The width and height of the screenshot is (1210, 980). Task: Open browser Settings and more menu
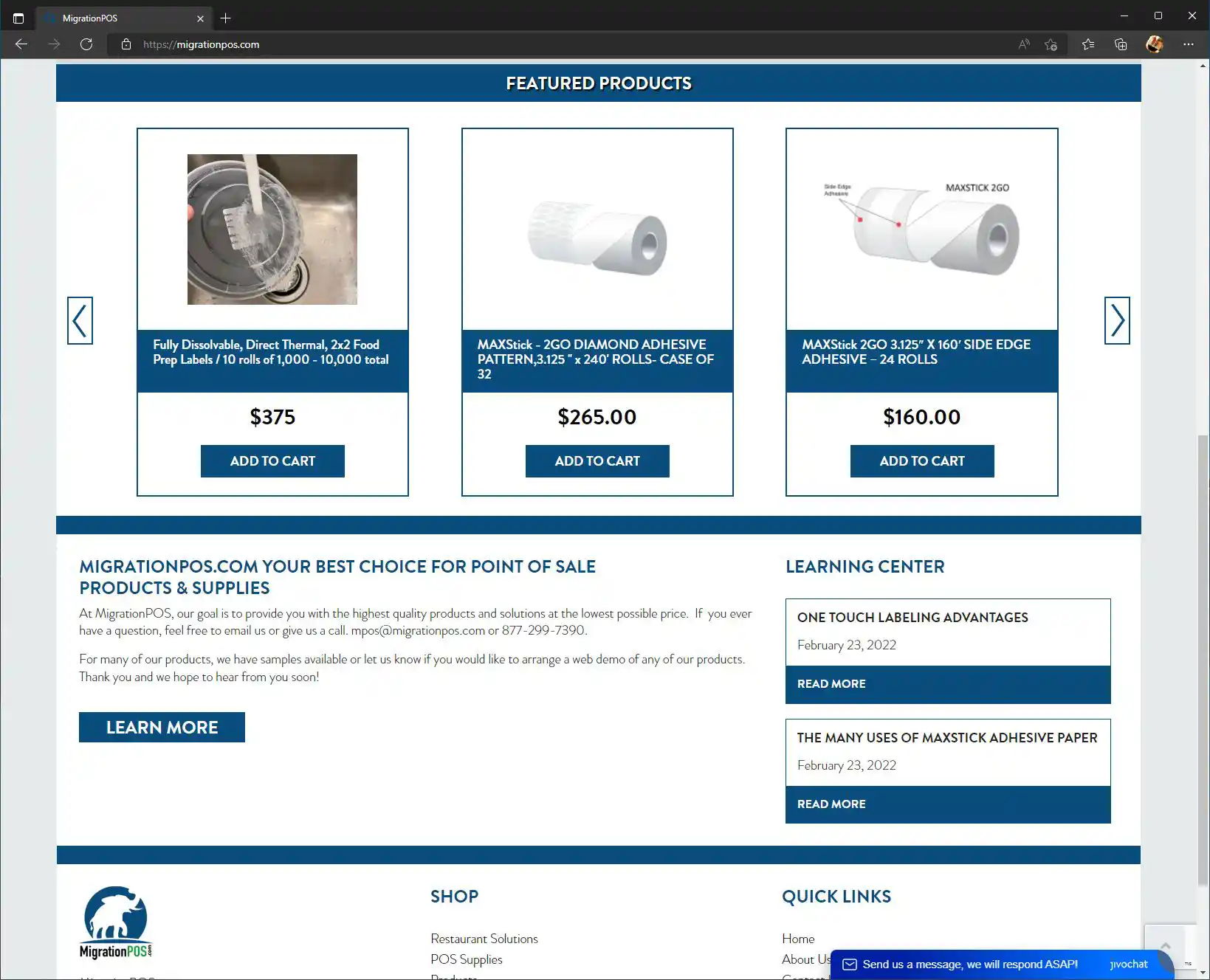pos(1188,44)
